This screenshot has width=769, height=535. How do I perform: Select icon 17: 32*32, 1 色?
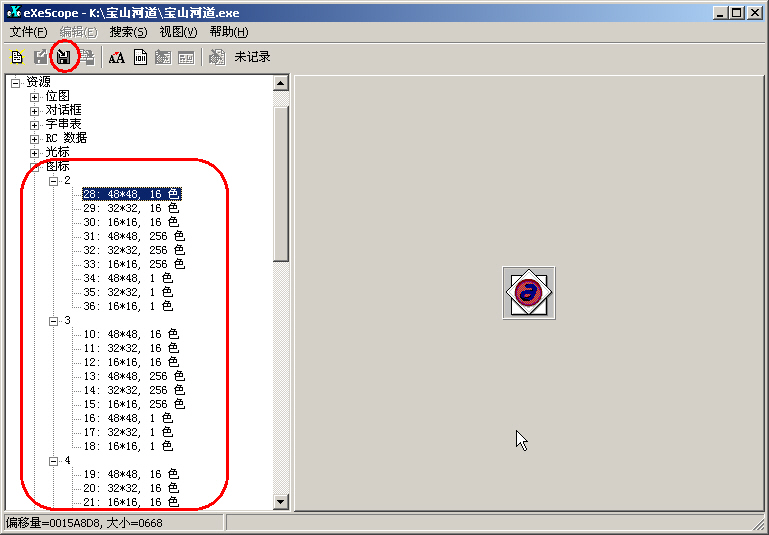[x=128, y=433]
